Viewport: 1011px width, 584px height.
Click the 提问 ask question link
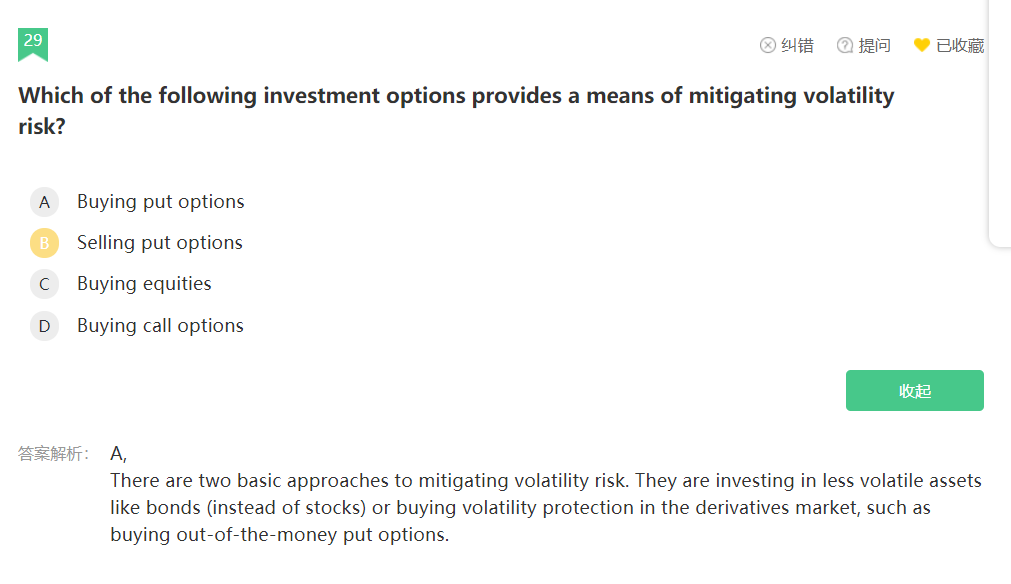click(874, 46)
